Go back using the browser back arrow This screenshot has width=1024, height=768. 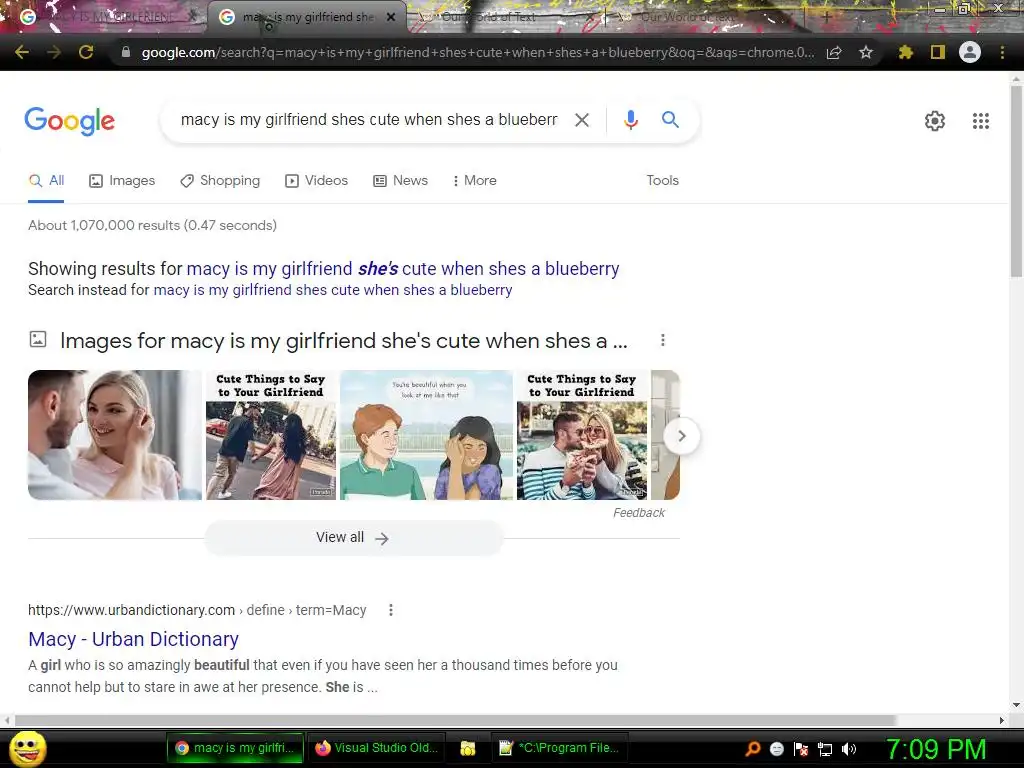click(22, 52)
